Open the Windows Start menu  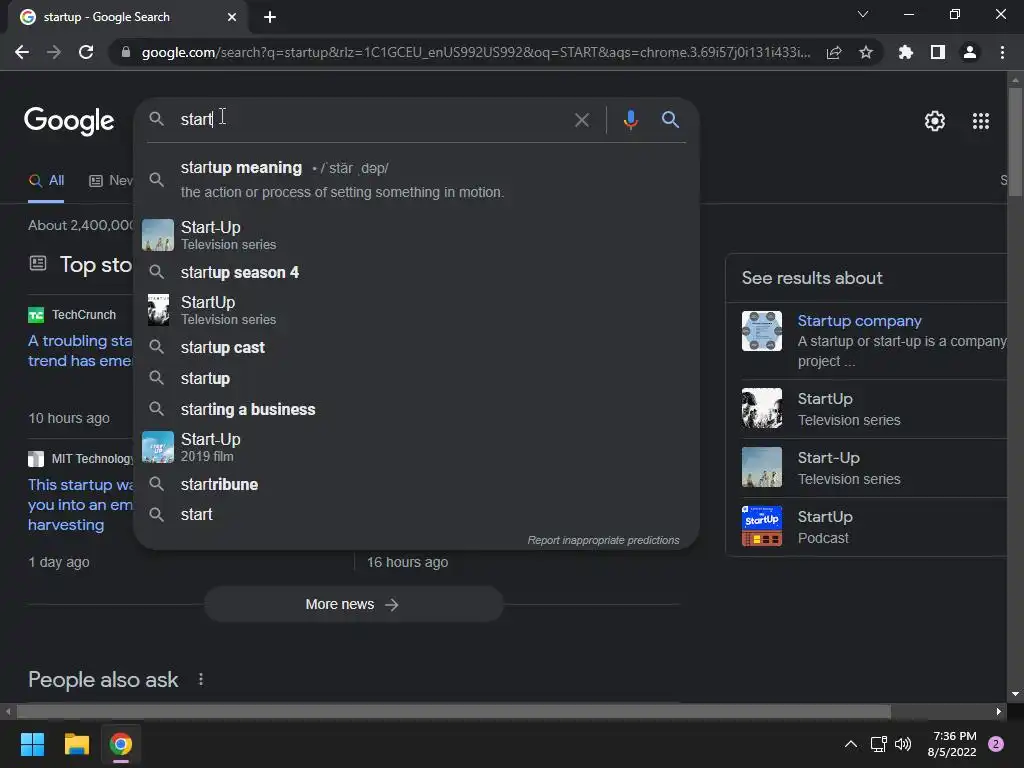point(32,744)
